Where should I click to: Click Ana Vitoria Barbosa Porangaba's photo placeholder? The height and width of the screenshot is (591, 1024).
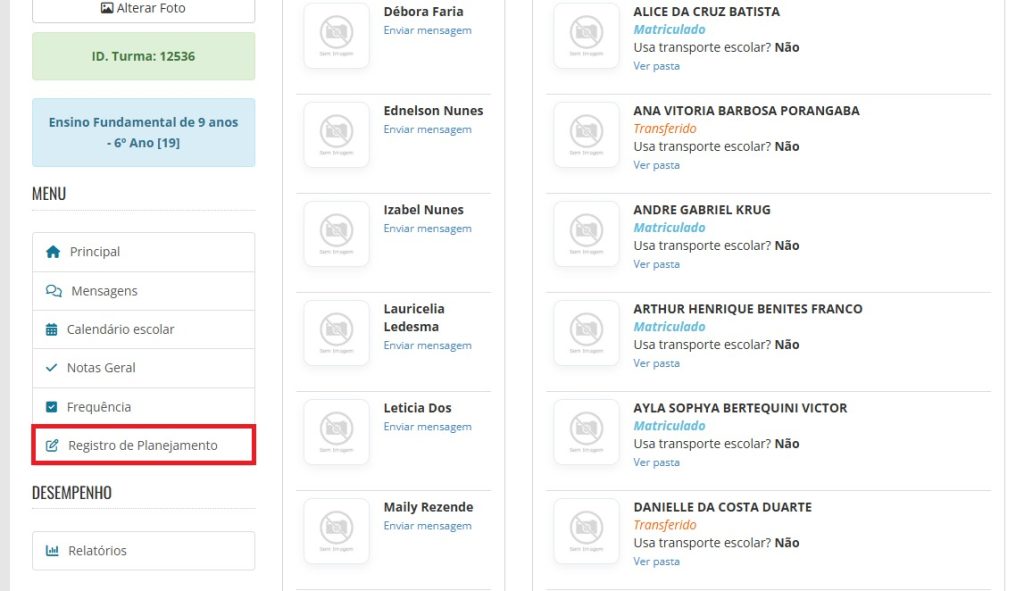pos(586,135)
